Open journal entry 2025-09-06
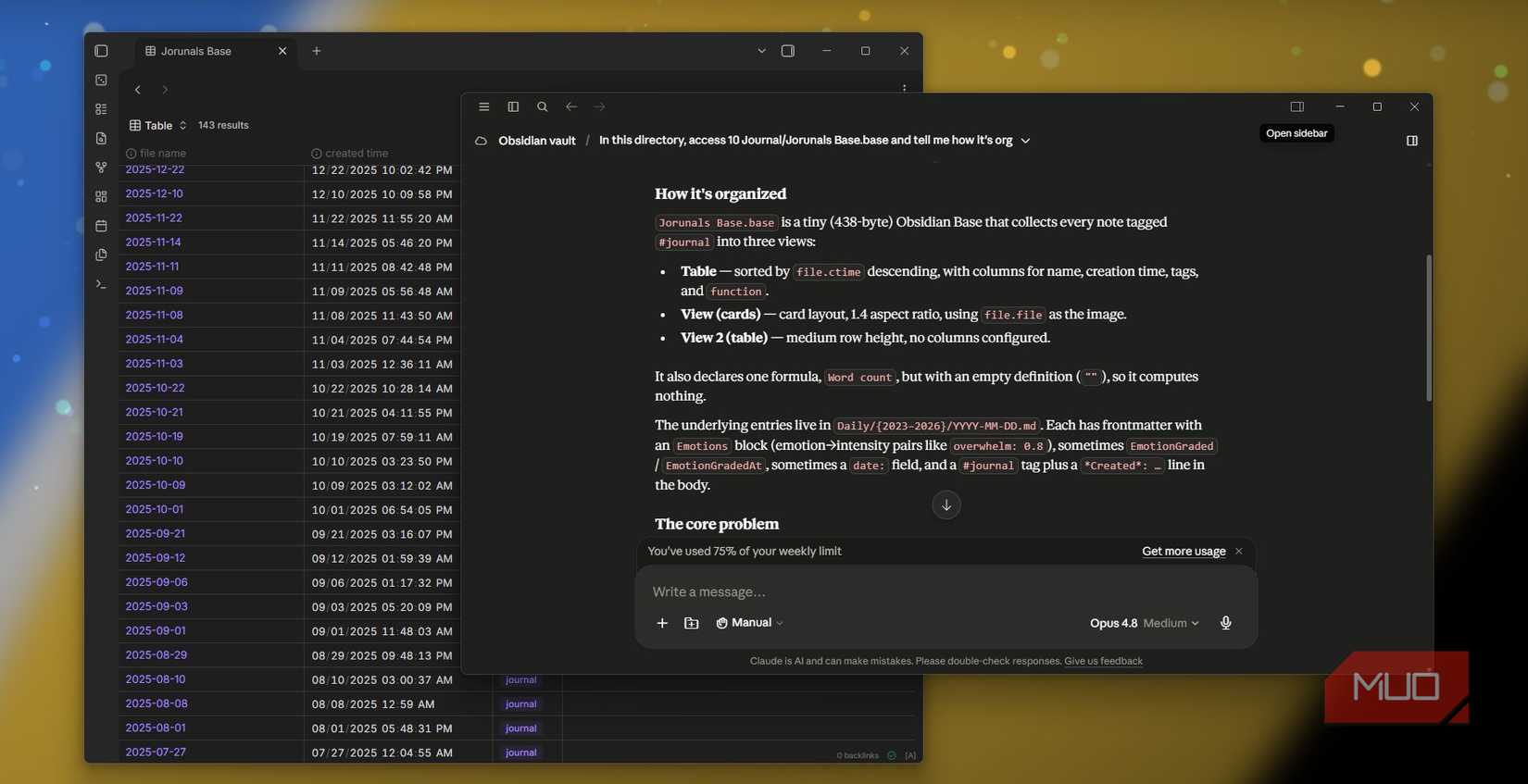The height and width of the screenshot is (784, 1528). [x=157, y=582]
